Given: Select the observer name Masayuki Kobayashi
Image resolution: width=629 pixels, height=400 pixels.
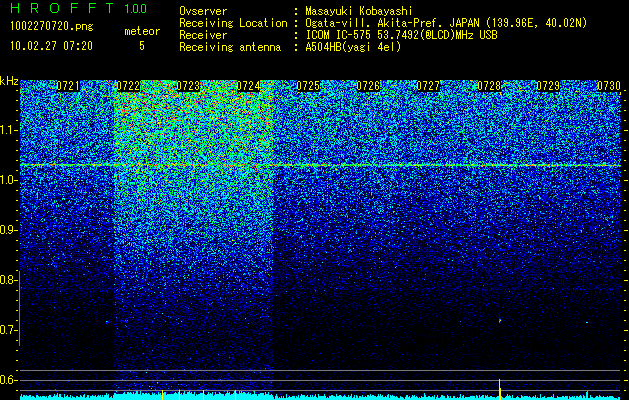Looking at the screenshot, I should (x=359, y=11).
